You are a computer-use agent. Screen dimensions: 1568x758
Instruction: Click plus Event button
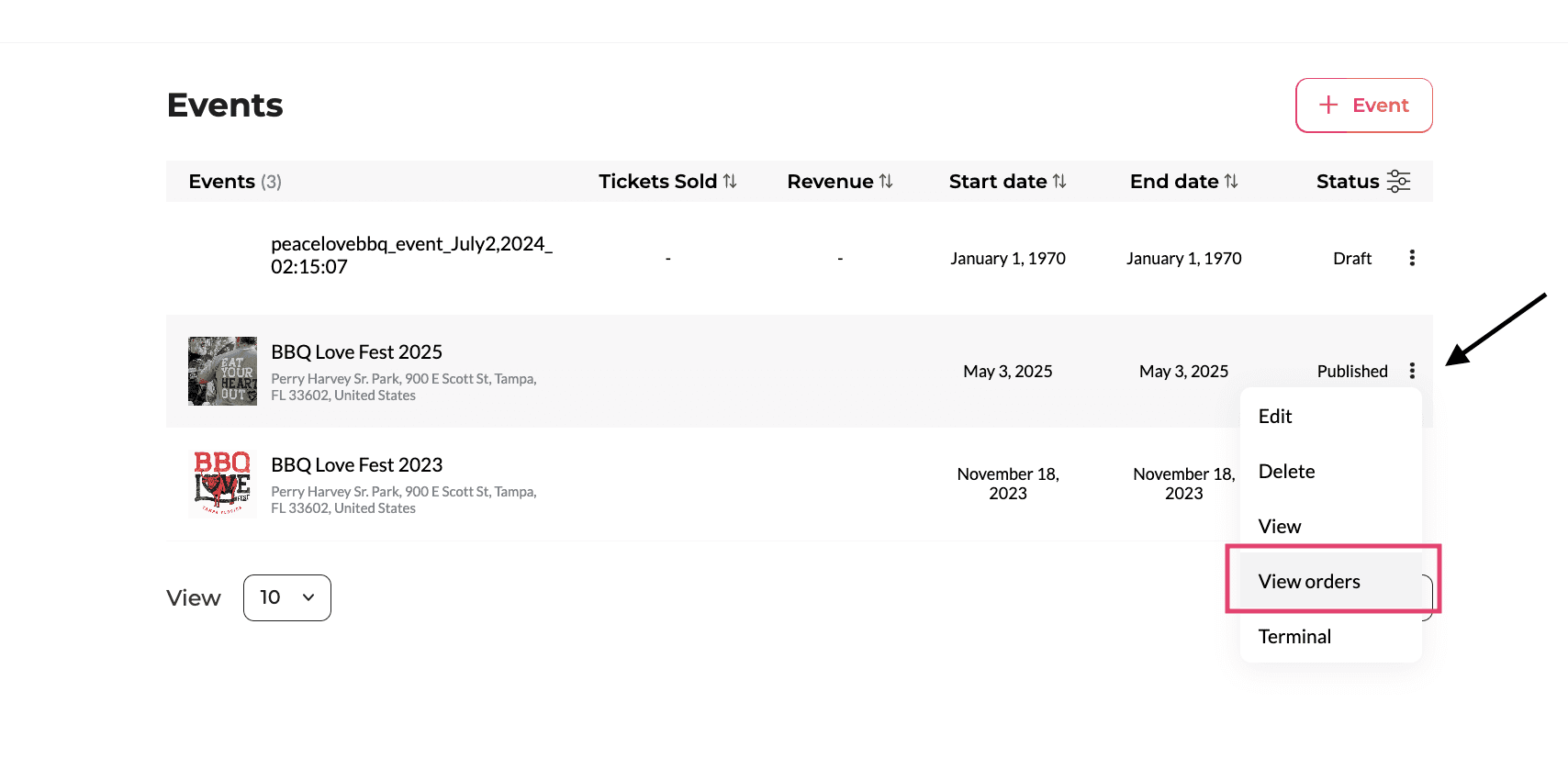(1363, 106)
